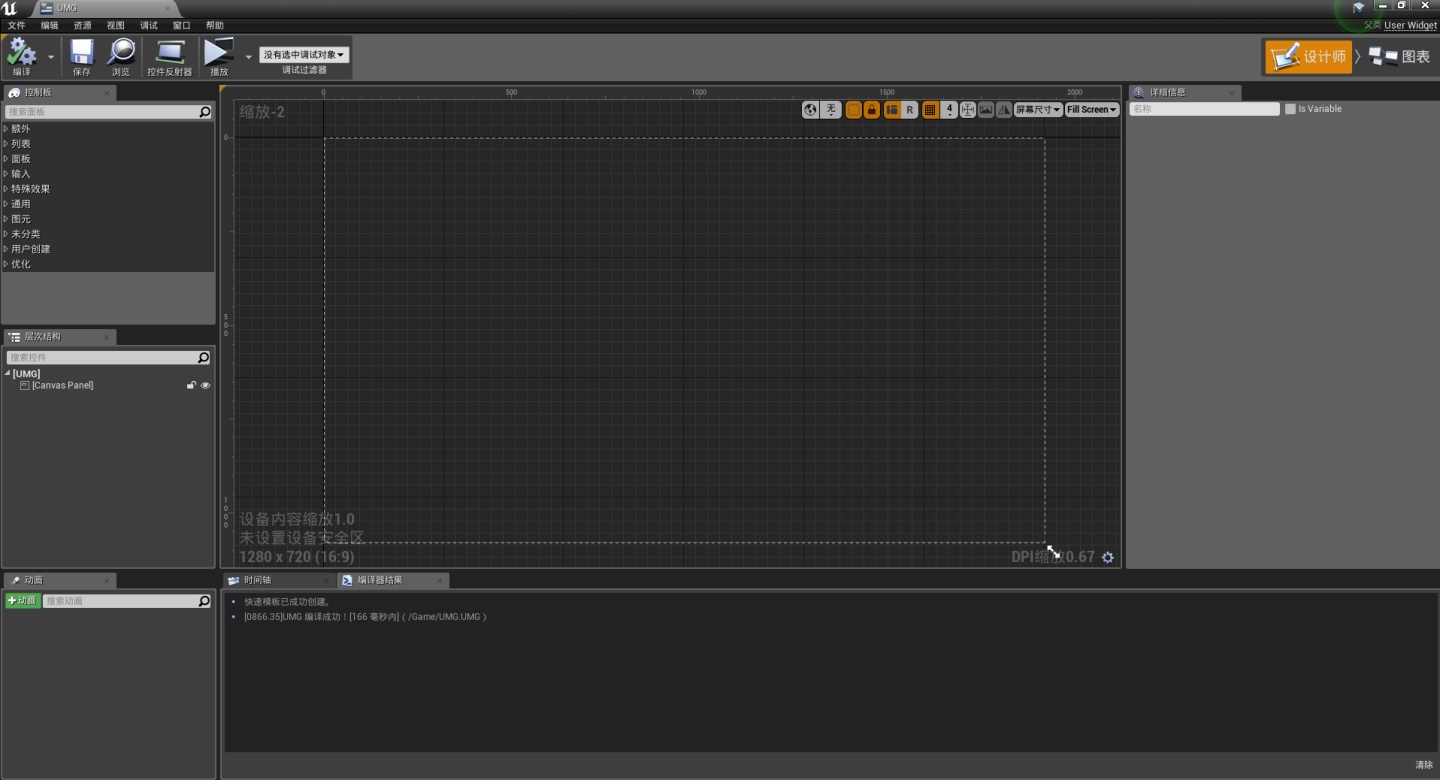Open the 编译 options dropdown arrow
Image resolution: width=1440 pixels, height=780 pixels.
(51, 57)
